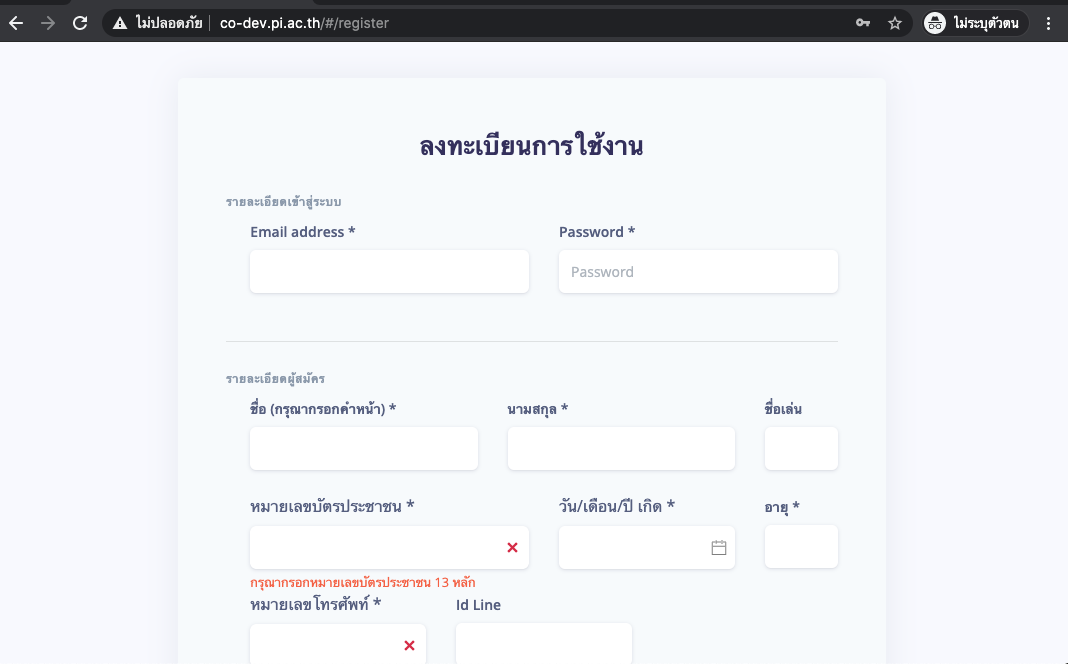1068x664 pixels.
Task: Click the age (อายุ) input field
Action: click(x=801, y=547)
